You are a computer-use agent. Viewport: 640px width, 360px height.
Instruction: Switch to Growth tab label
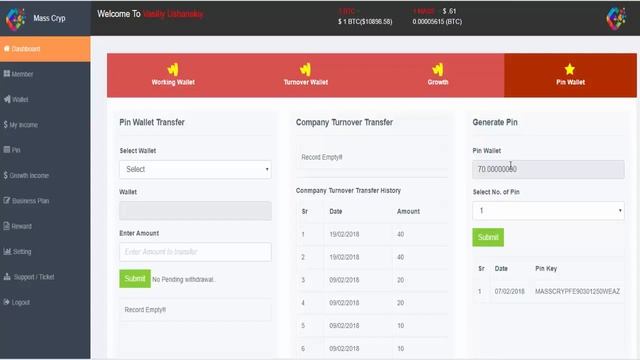tap(438, 82)
